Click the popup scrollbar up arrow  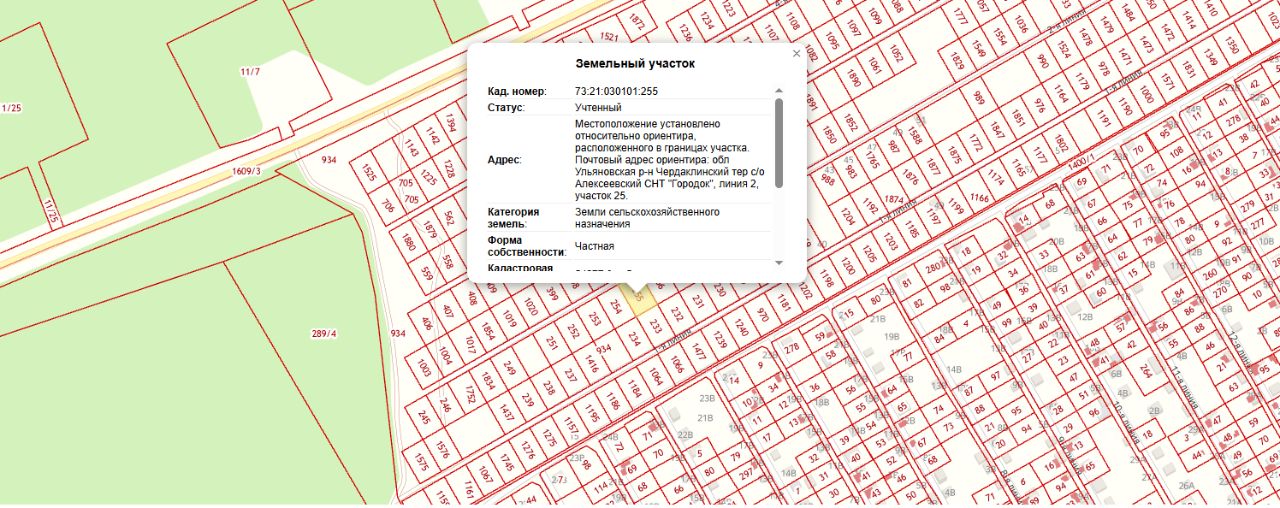coord(779,91)
